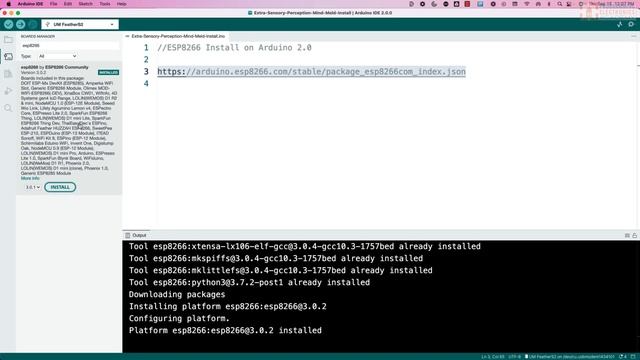Click the Upload arrow button
The height and width of the screenshot is (360, 640).
[x=20, y=24]
